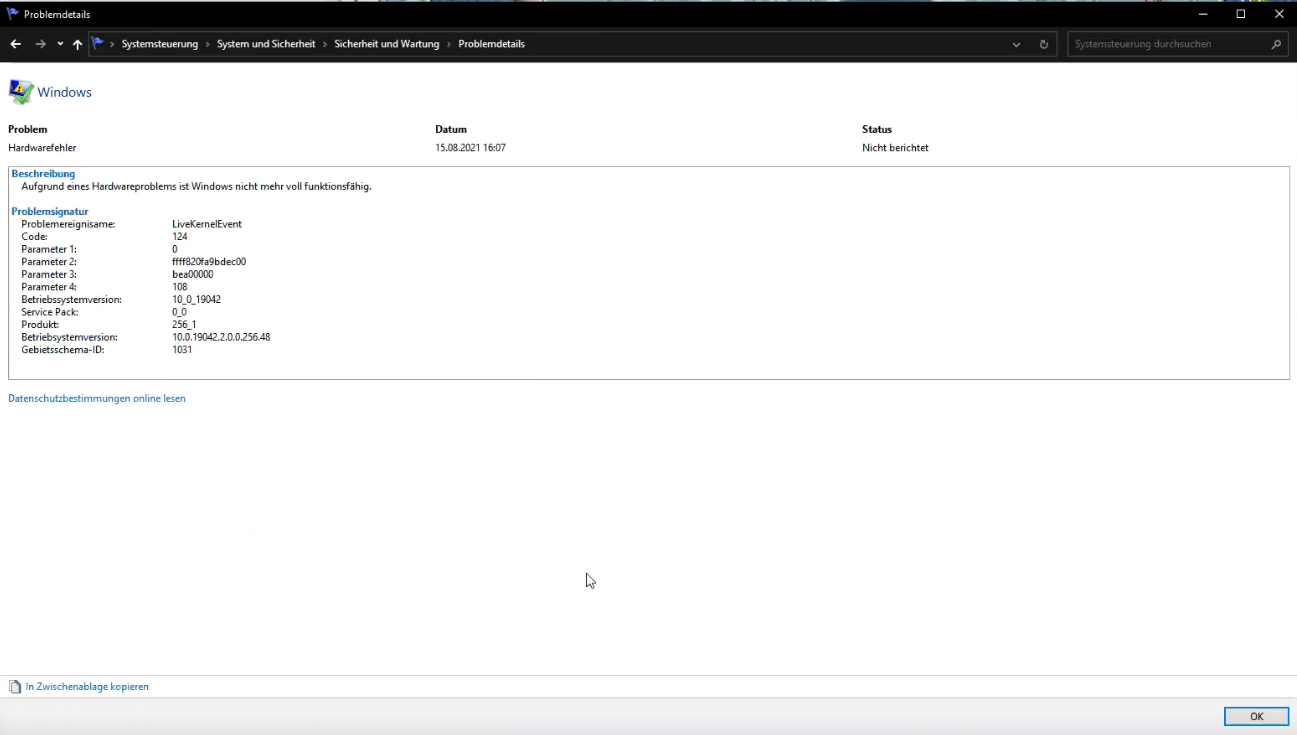Select the LiveKernelEvent value
The width and height of the screenshot is (1297, 735).
(207, 224)
